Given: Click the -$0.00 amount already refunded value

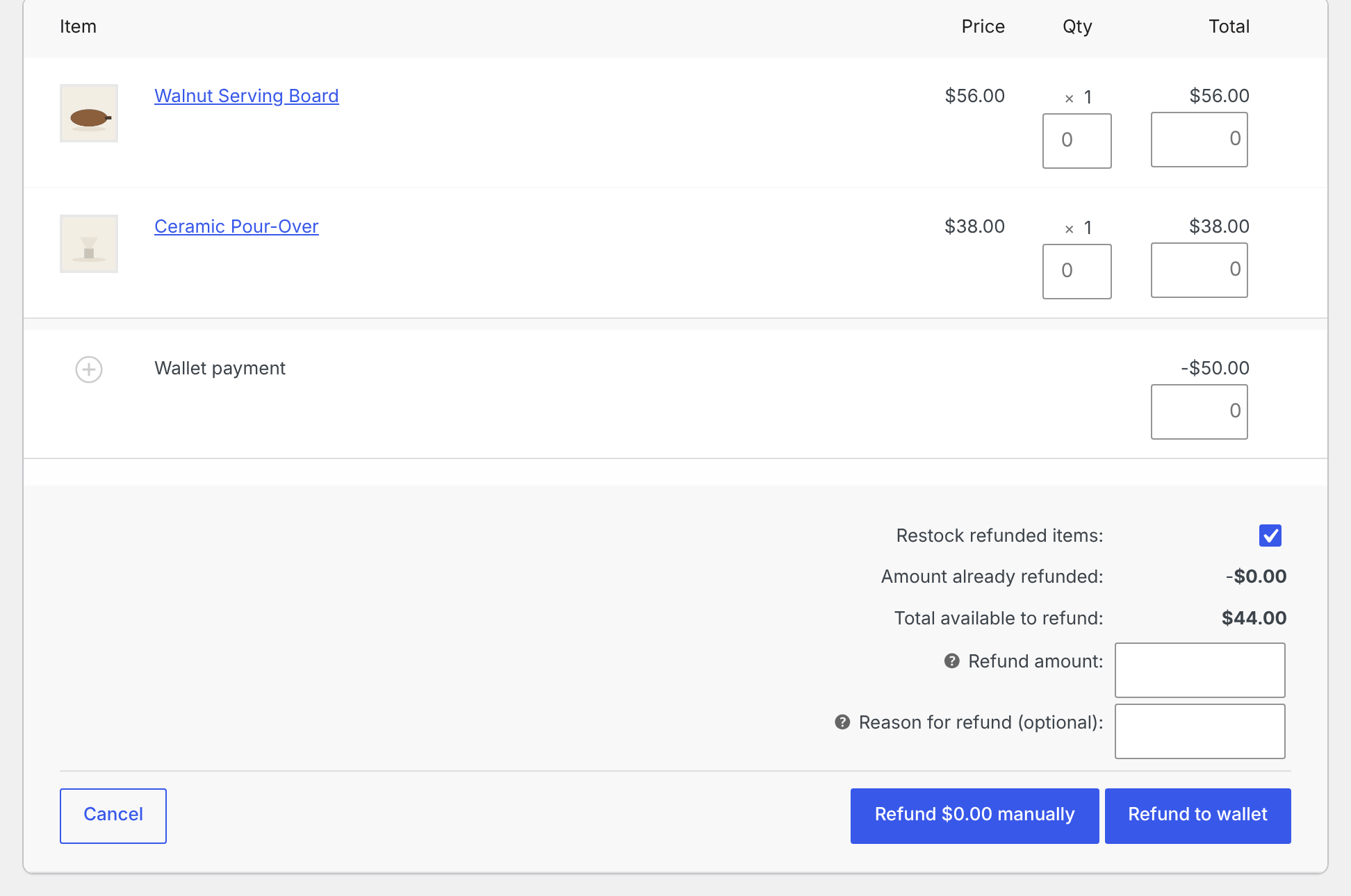Looking at the screenshot, I should tap(1256, 576).
